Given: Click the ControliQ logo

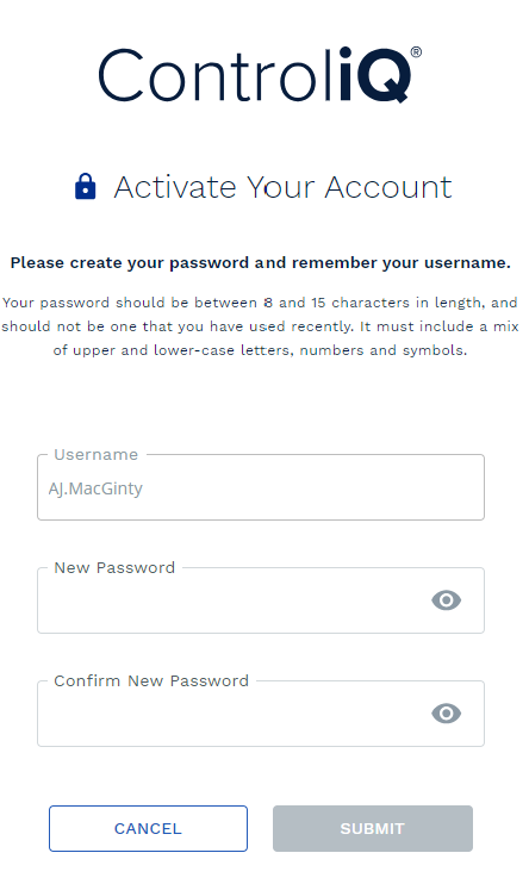Looking at the screenshot, I should [260, 75].
